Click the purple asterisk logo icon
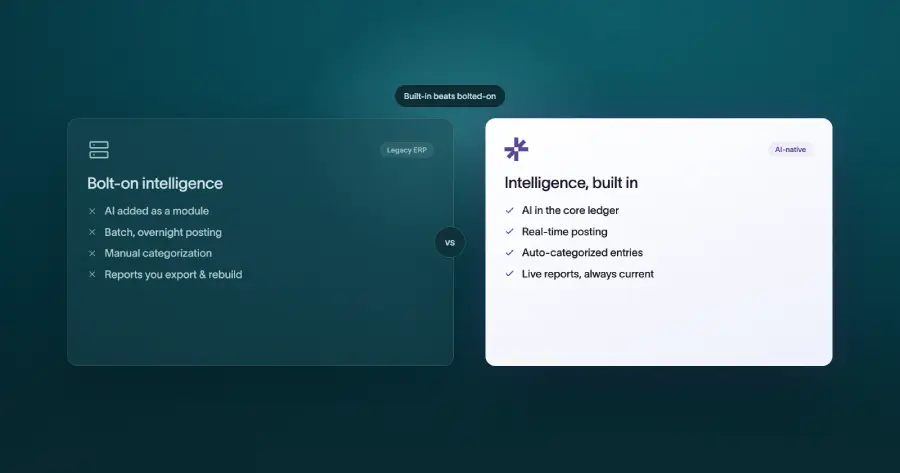The width and height of the screenshot is (900, 473). [516, 149]
